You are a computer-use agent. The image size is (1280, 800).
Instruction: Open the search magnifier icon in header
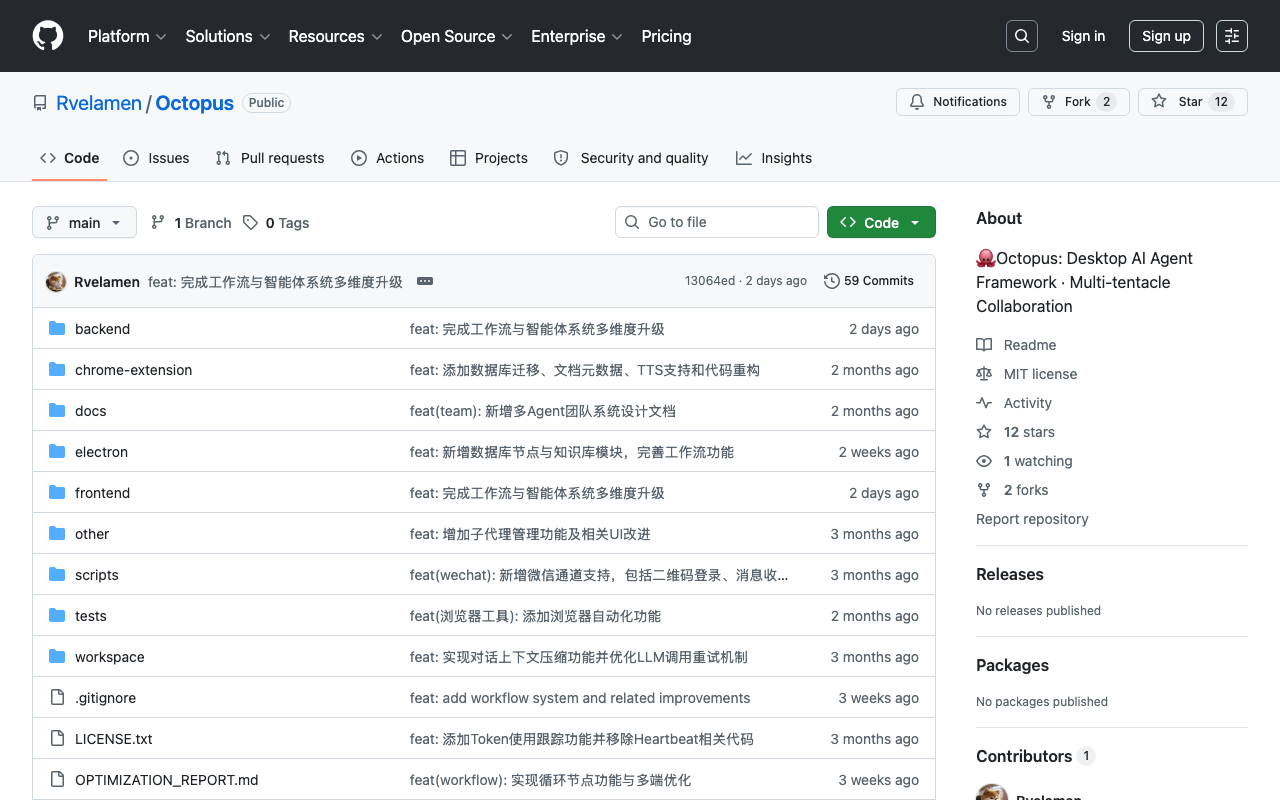tap(1022, 36)
